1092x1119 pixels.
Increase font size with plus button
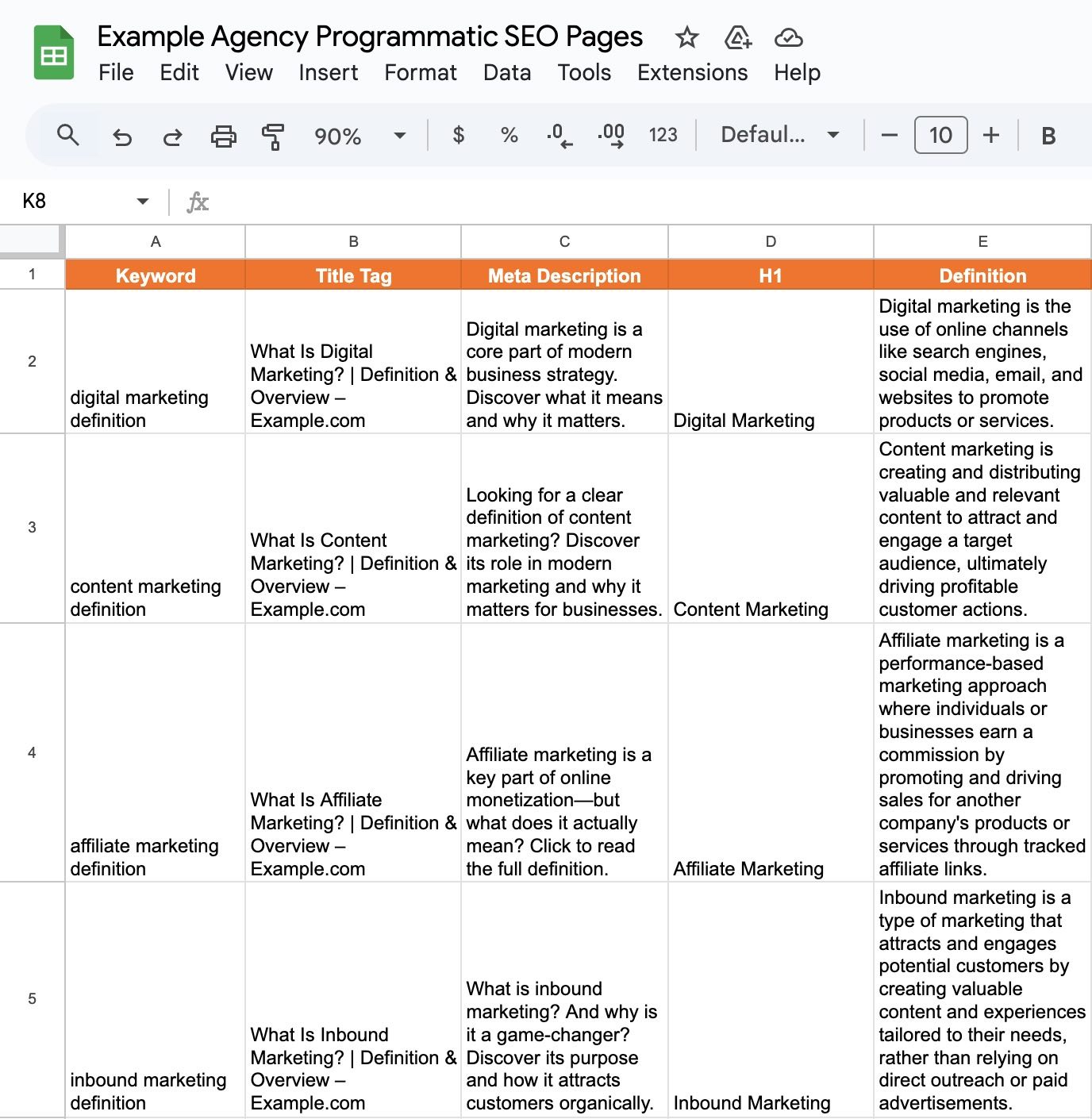click(x=992, y=135)
